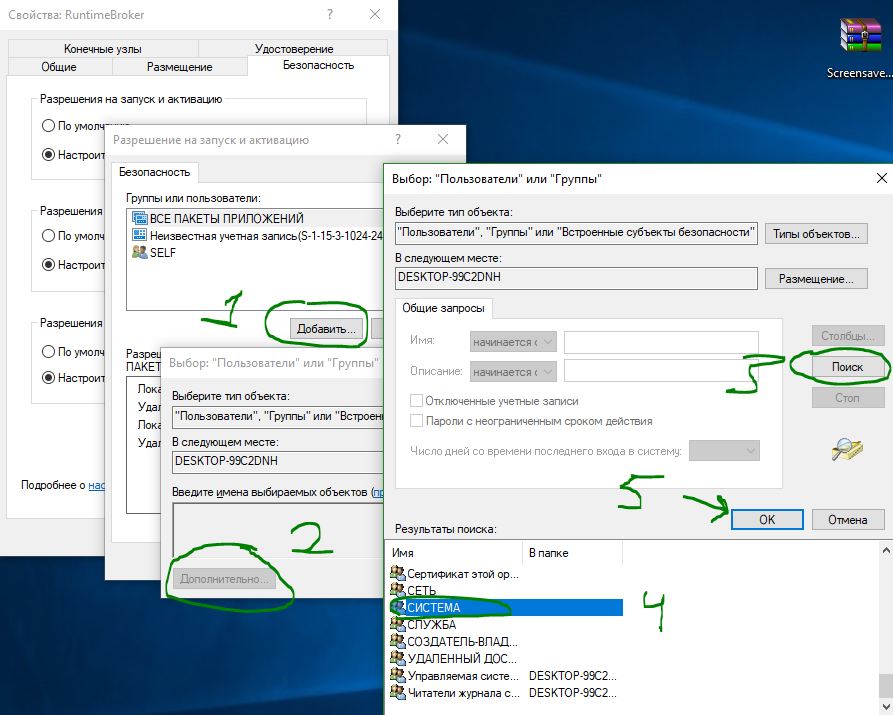Click the Добавить... button

pyautogui.click(x=327, y=329)
